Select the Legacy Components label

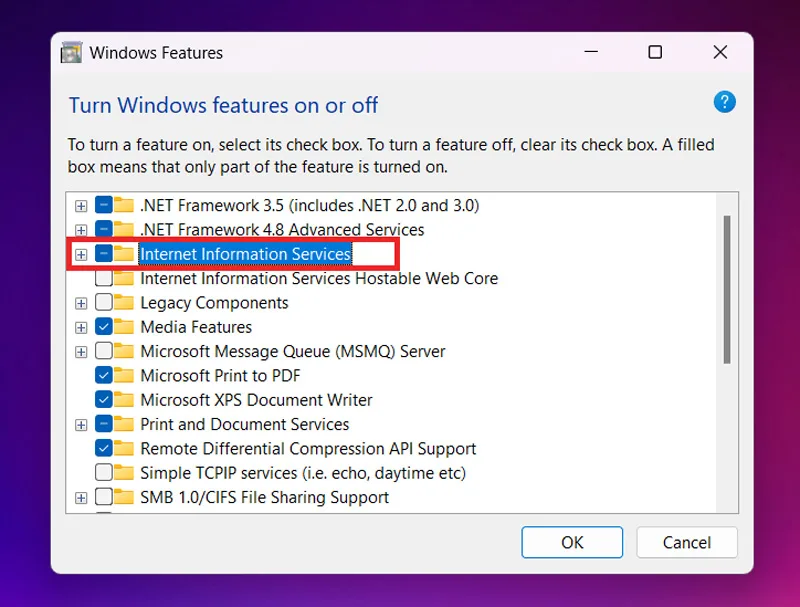tap(214, 302)
